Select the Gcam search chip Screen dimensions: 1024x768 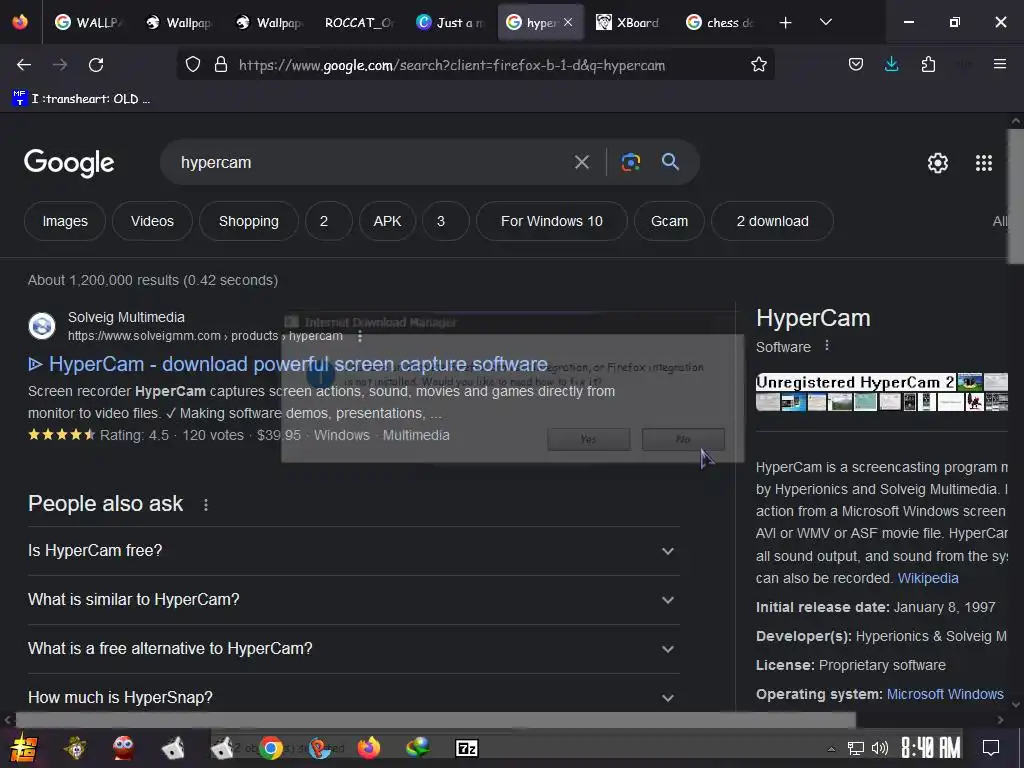(669, 221)
